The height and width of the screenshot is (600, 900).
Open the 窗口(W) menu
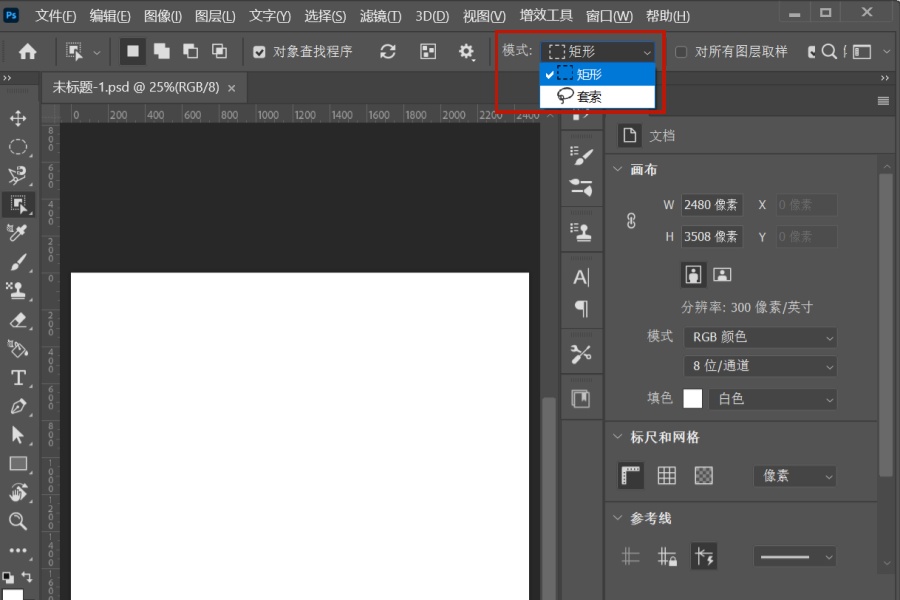610,16
